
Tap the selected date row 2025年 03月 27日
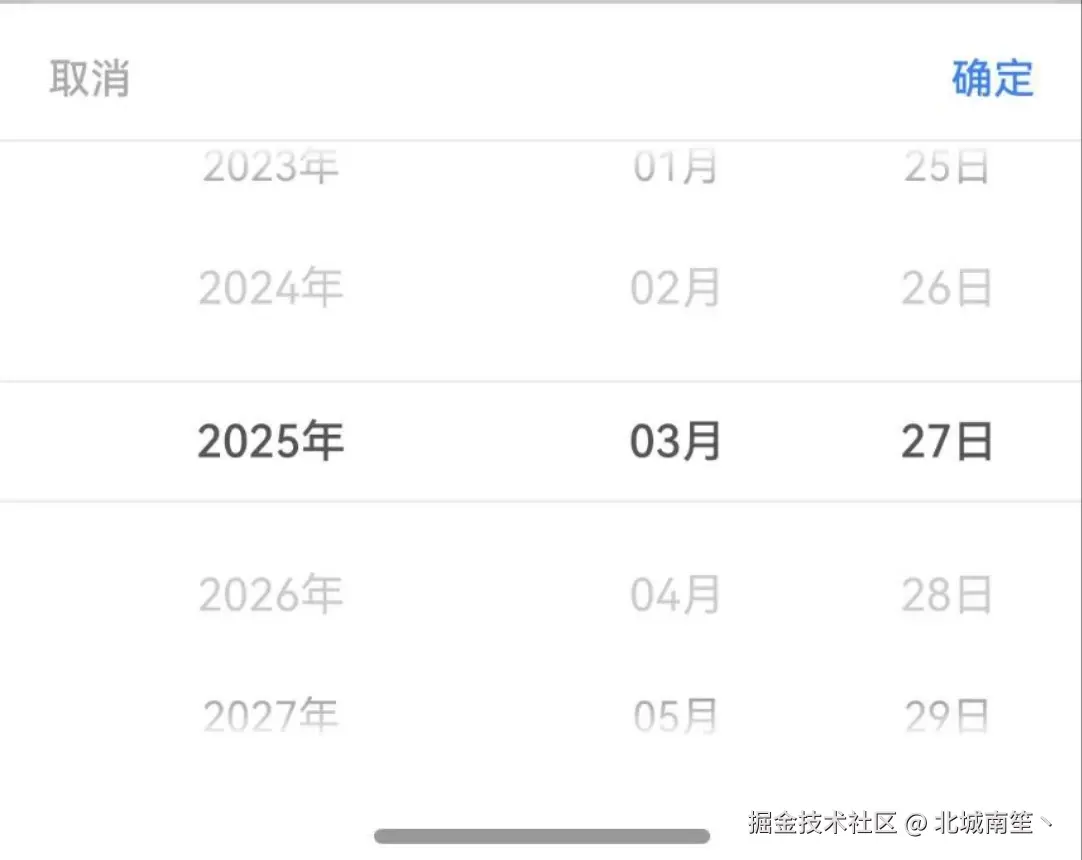(x=541, y=440)
